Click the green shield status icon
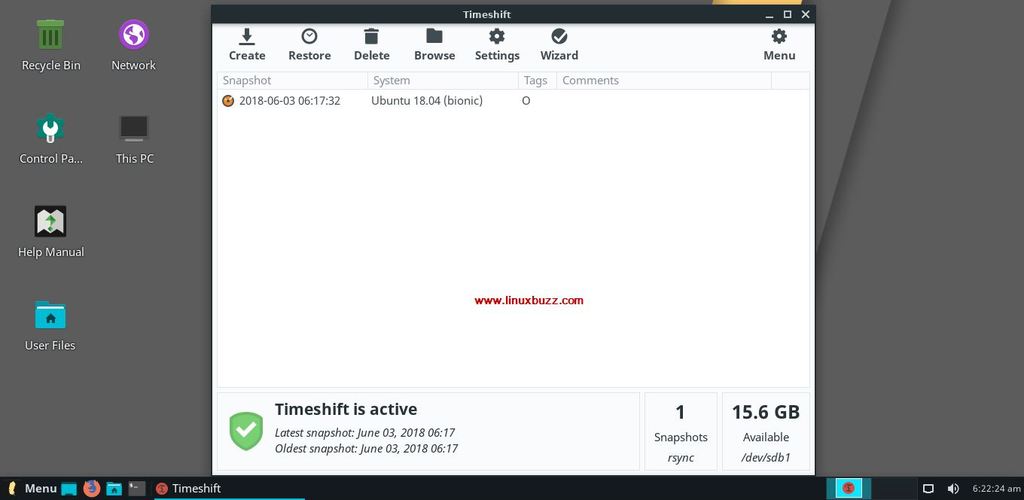Viewport: 1024px width, 500px height. 246,431
